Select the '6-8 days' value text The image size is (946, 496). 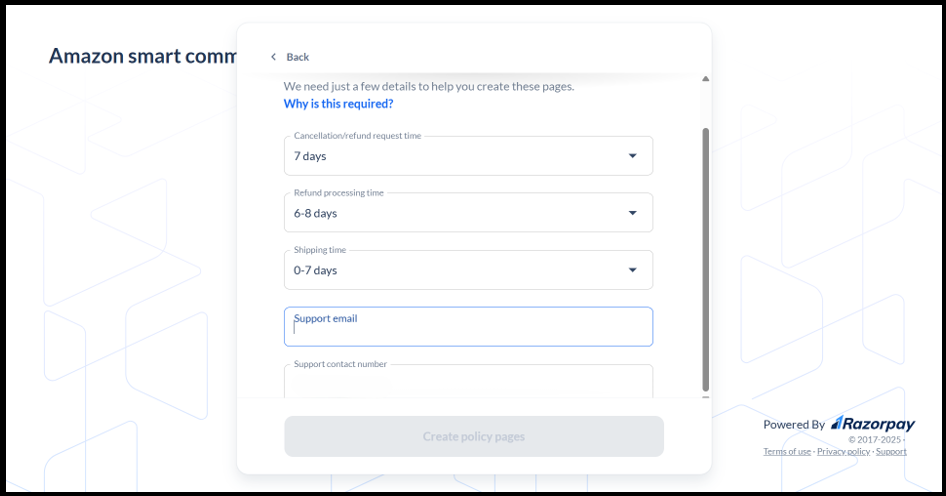coord(315,214)
